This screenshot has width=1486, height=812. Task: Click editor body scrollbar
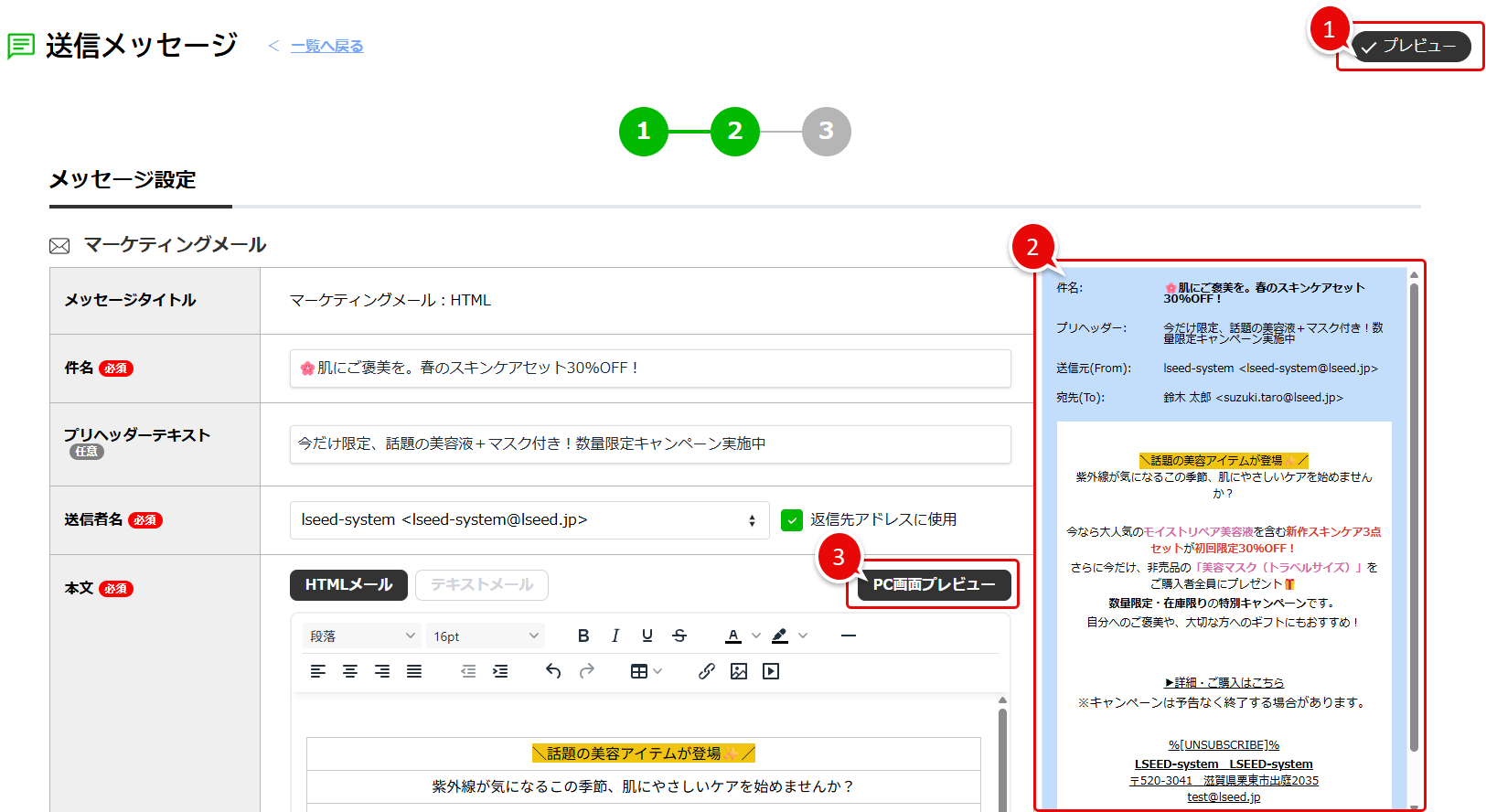point(1002,759)
